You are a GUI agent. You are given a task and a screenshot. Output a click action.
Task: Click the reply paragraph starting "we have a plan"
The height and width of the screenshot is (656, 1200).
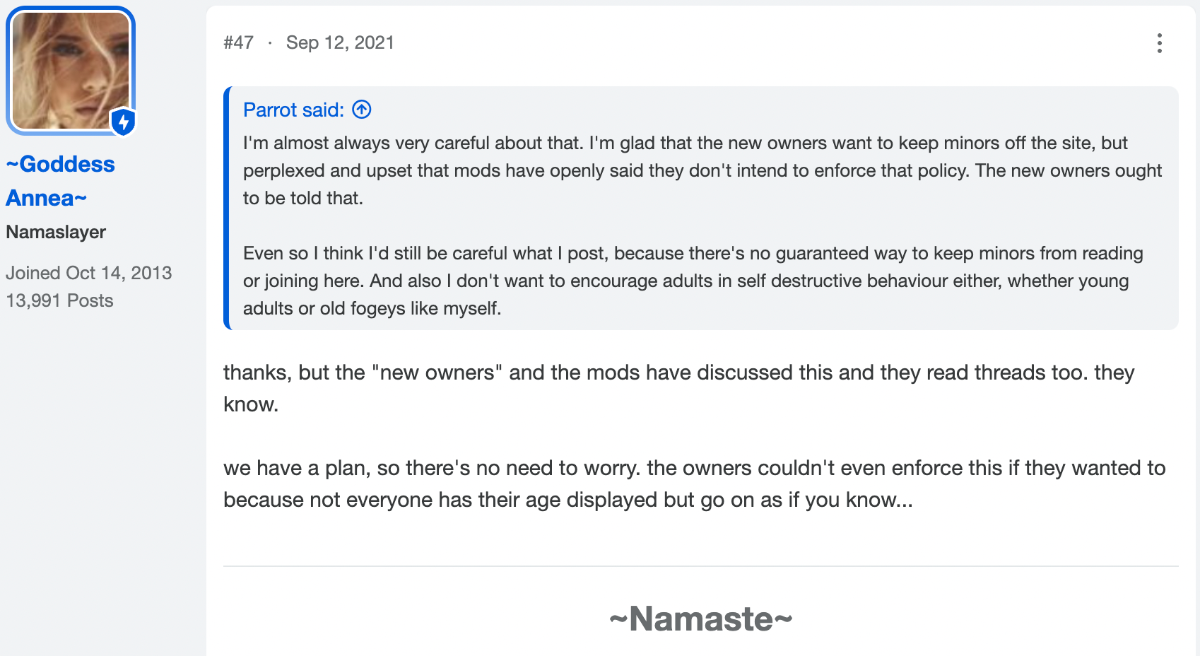pyautogui.click(x=694, y=485)
